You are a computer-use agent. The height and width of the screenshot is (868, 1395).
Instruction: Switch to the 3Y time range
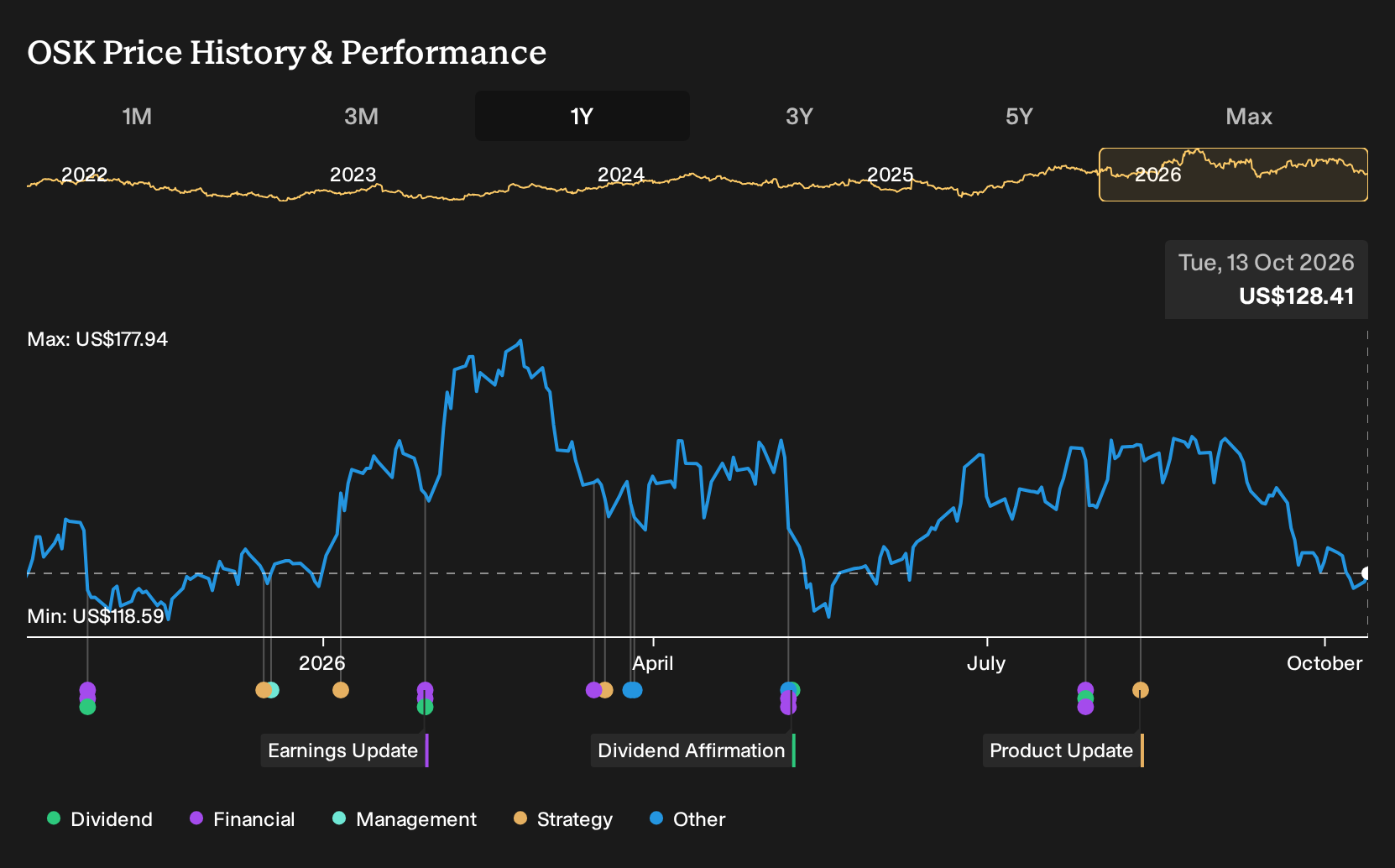tap(799, 116)
